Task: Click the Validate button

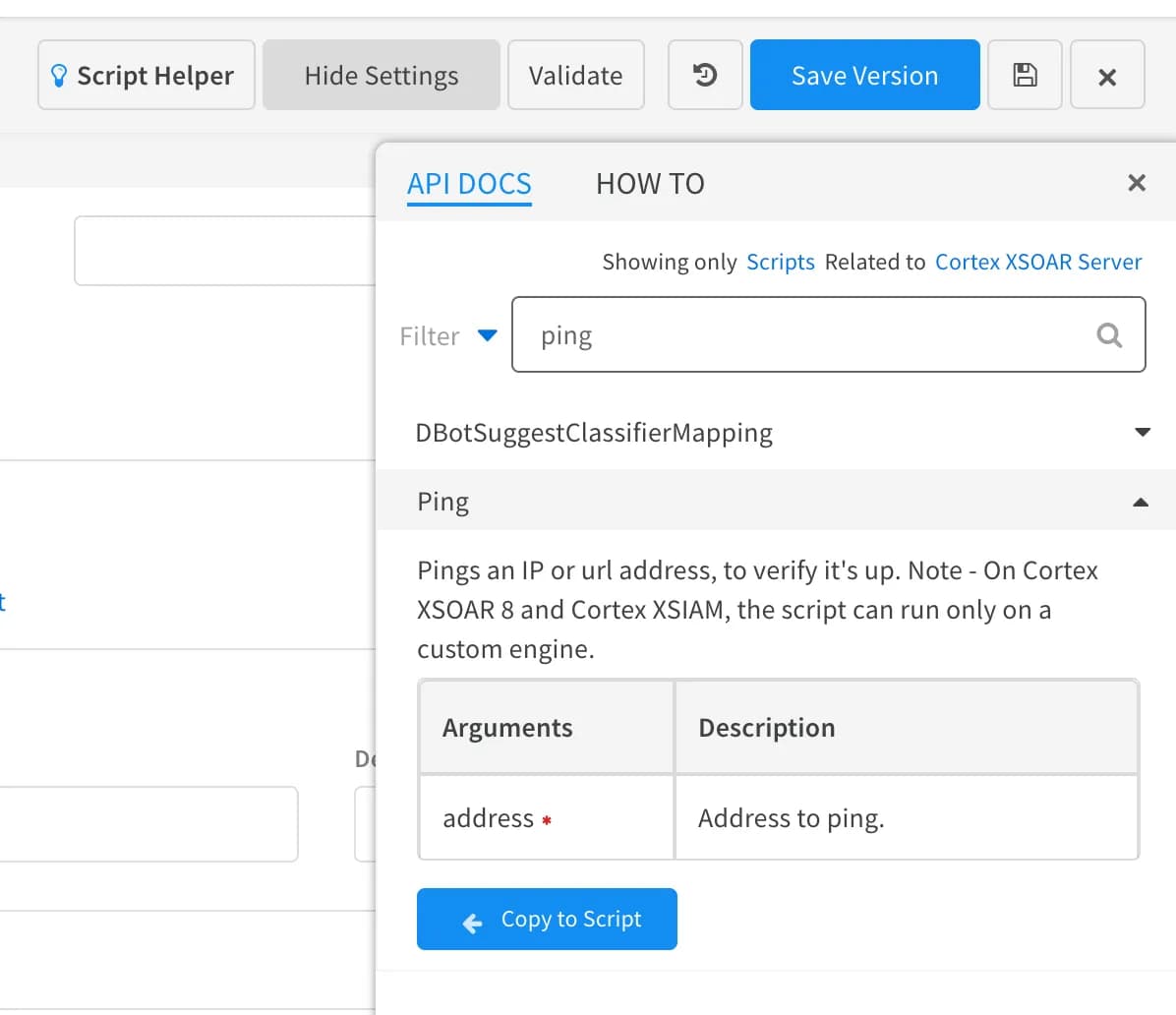Action: click(x=575, y=75)
